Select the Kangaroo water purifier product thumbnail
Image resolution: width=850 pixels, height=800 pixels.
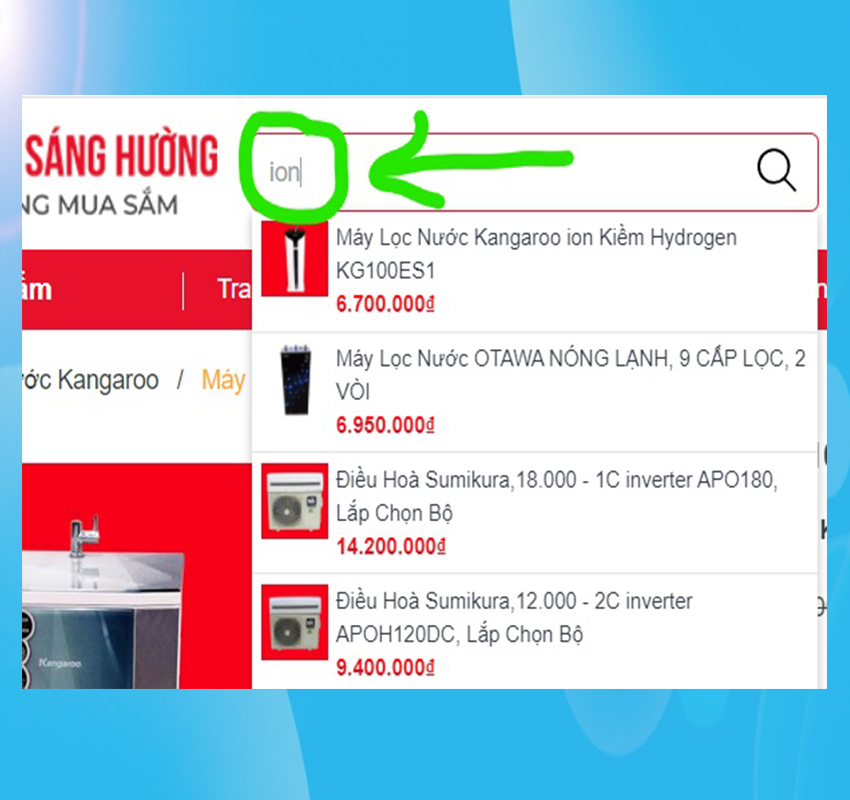point(294,258)
